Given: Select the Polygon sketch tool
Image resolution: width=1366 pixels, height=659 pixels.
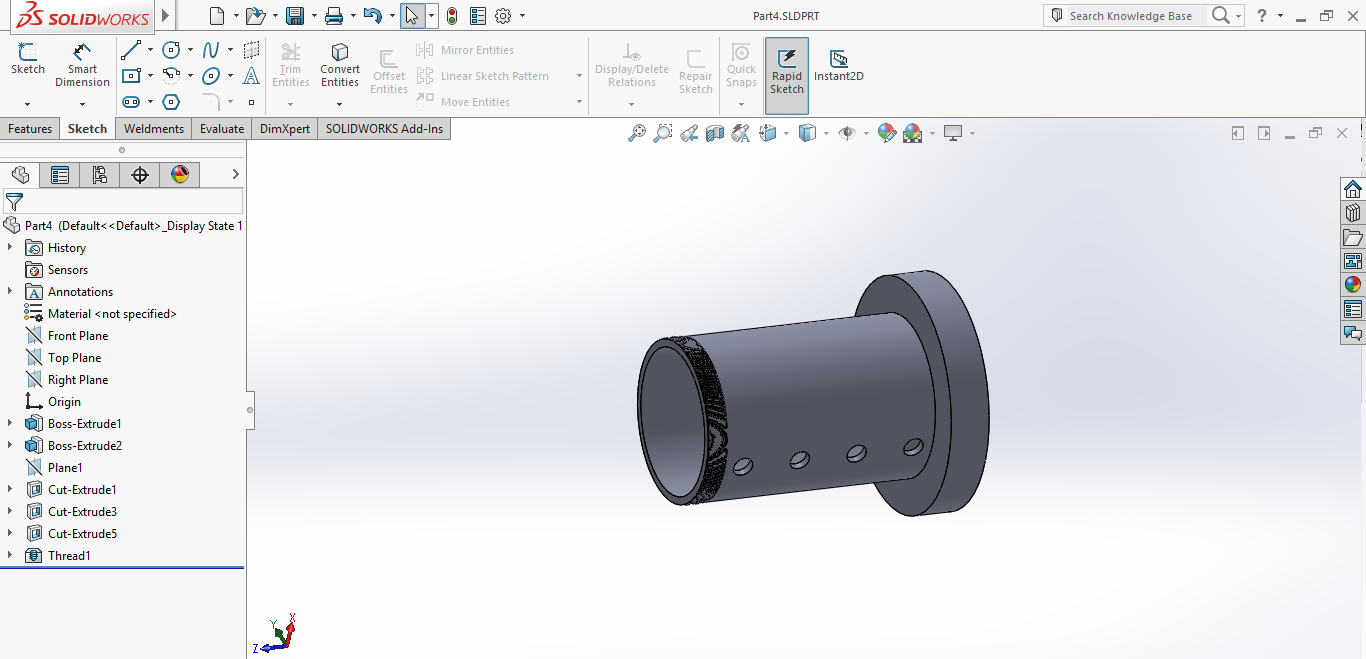Looking at the screenshot, I should [x=172, y=102].
